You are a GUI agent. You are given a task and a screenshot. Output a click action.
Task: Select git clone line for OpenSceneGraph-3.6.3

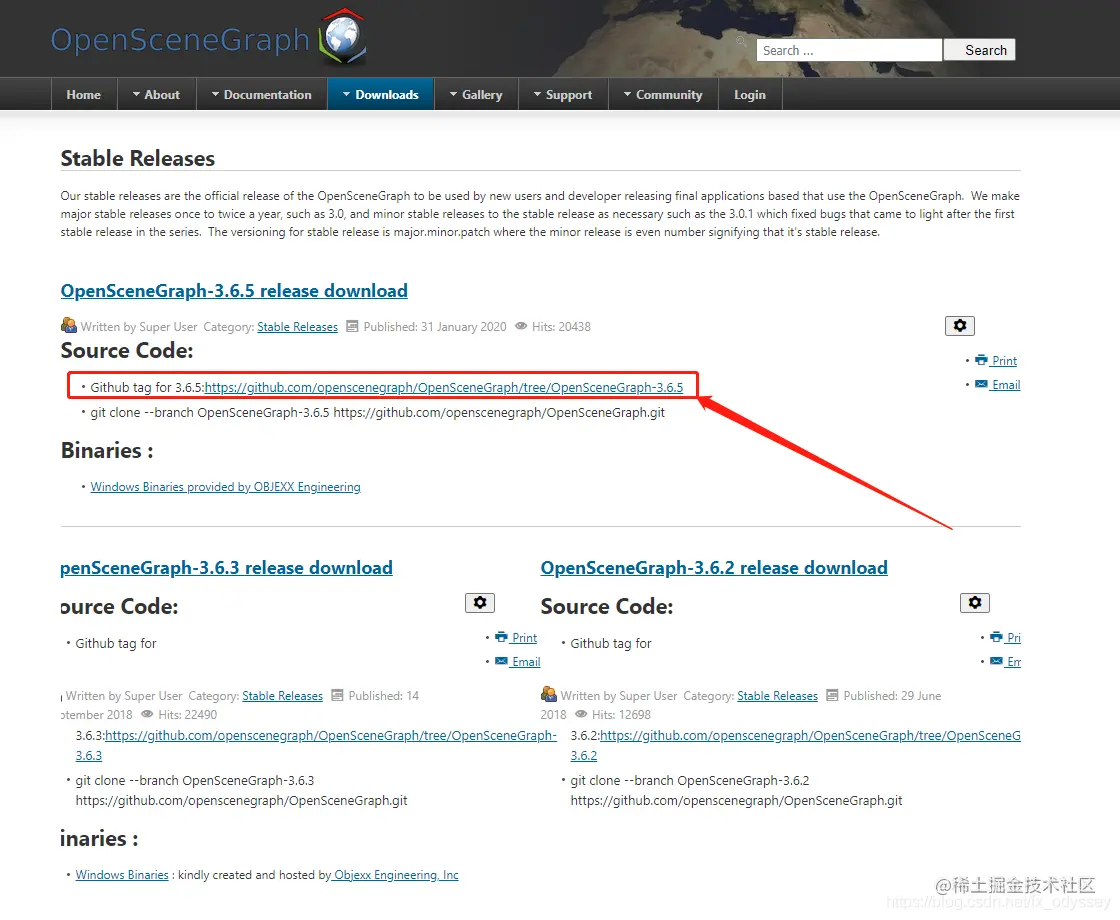[241, 791]
